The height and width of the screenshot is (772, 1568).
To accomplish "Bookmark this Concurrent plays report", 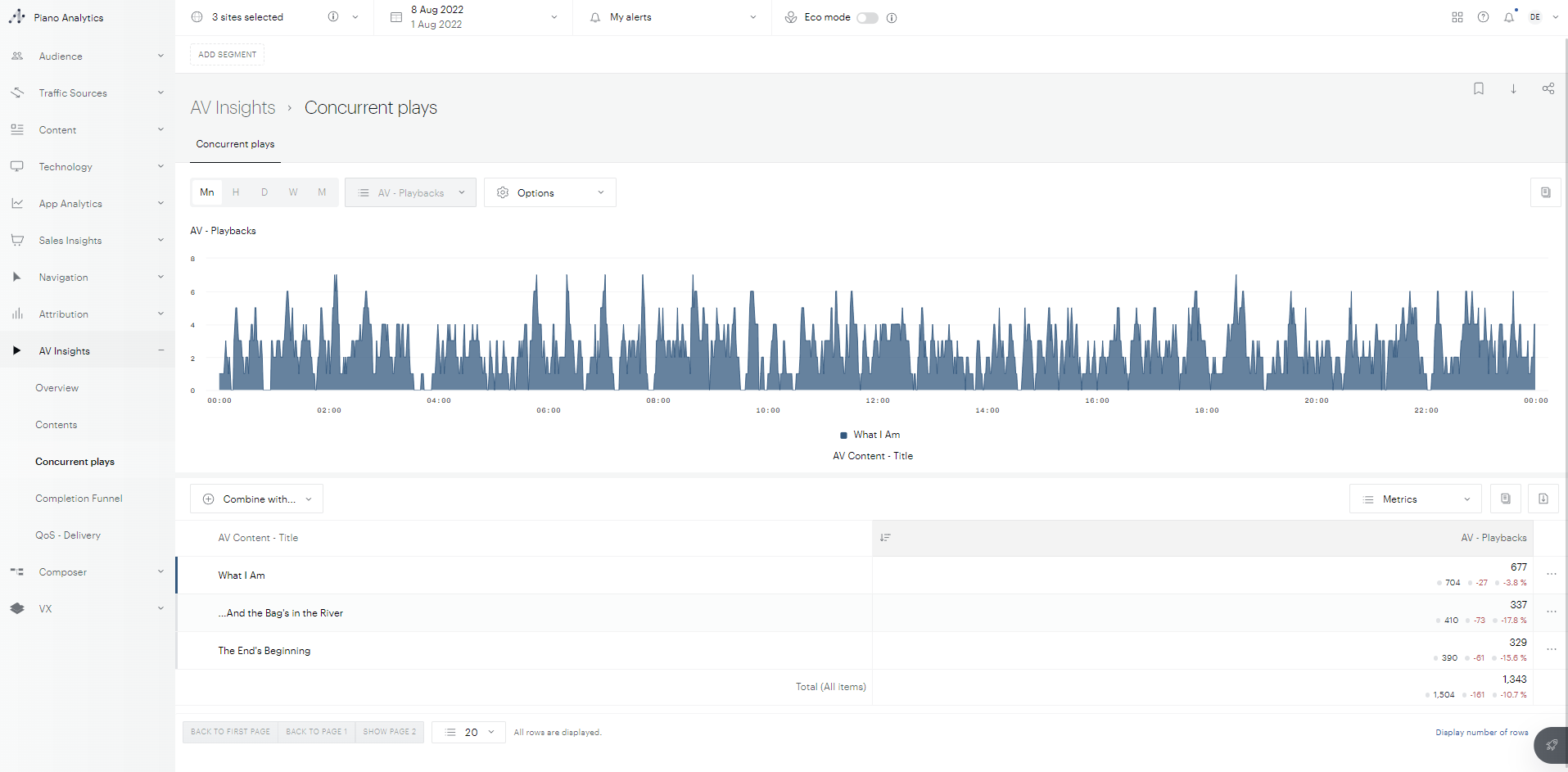I will pyautogui.click(x=1478, y=88).
